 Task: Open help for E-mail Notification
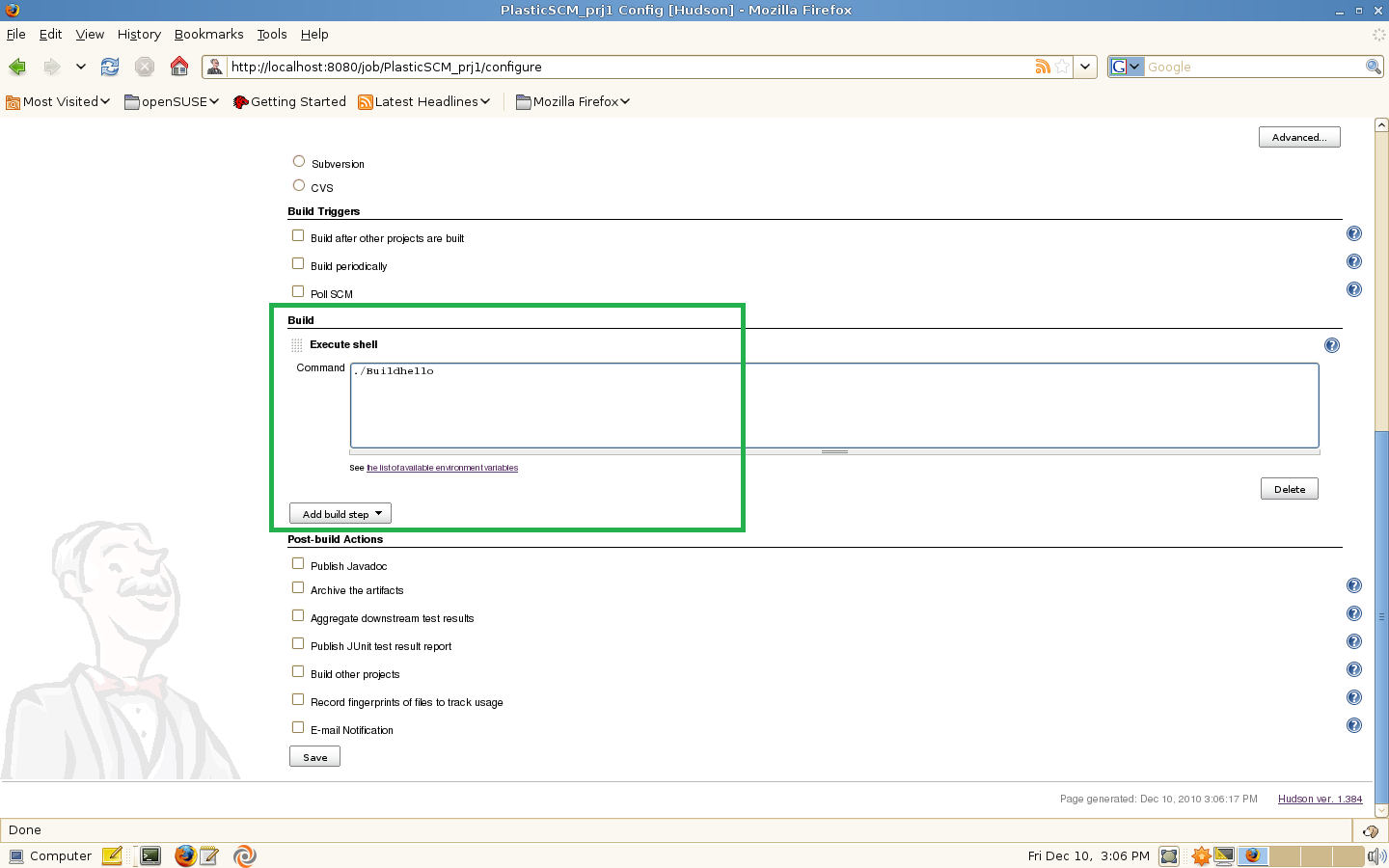point(1354,725)
